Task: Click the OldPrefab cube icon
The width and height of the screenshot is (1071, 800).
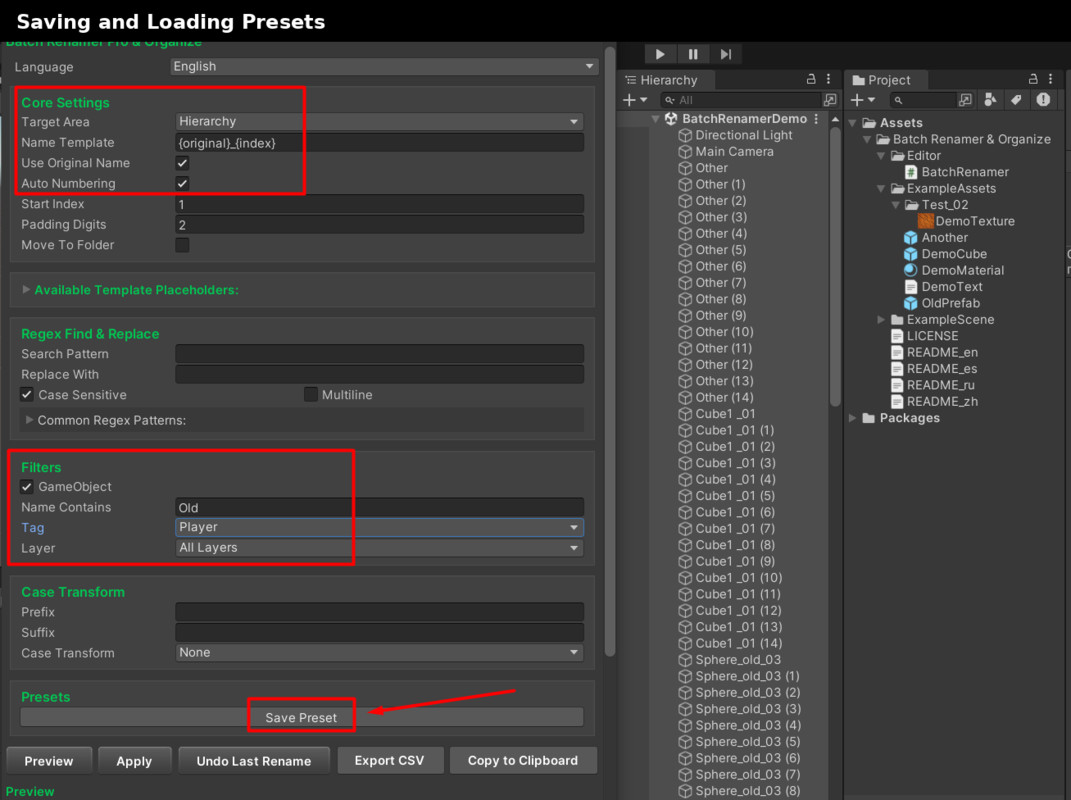Action: point(910,303)
